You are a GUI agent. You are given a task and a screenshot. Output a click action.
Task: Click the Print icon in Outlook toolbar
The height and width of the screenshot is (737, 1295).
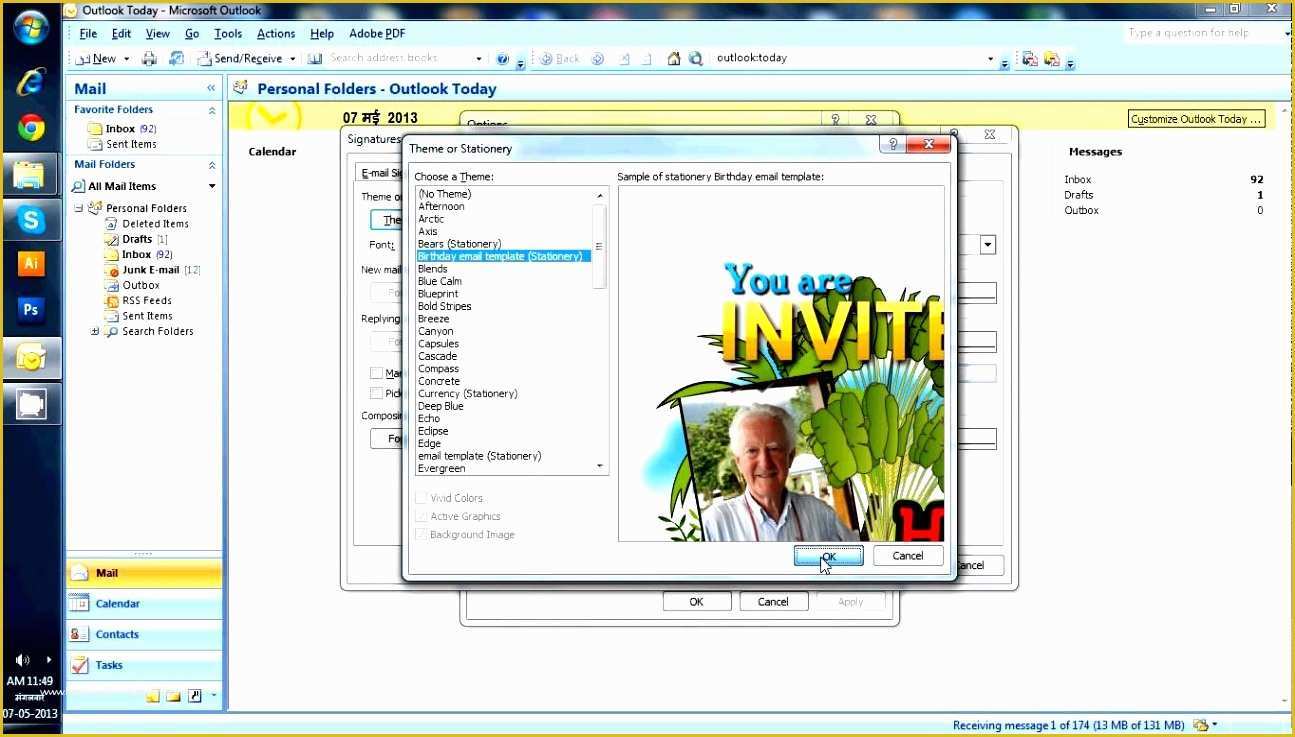coord(149,58)
